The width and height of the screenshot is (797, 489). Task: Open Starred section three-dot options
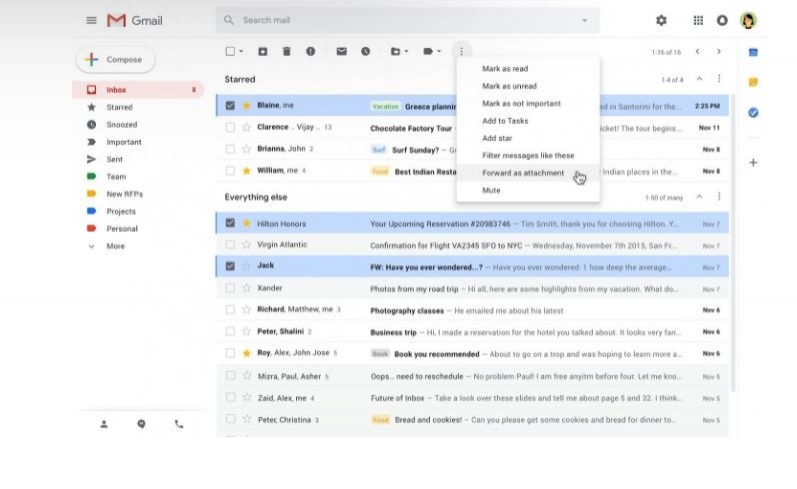click(x=719, y=79)
